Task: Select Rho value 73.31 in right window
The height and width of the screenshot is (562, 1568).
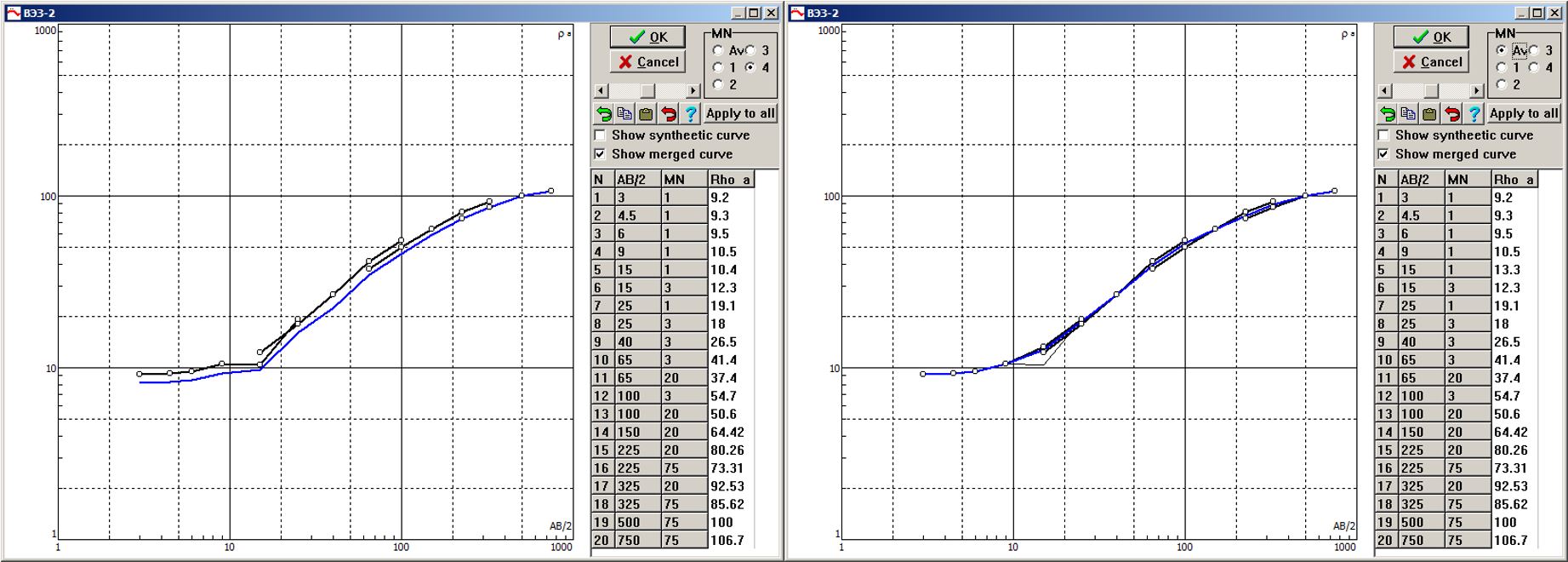Action: 1514,467
